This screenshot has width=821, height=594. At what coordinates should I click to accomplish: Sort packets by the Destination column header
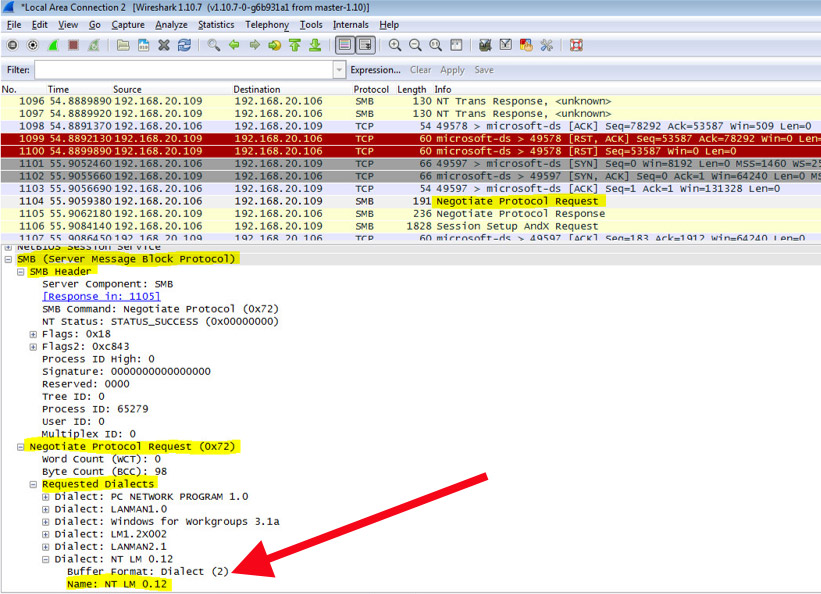[257, 90]
